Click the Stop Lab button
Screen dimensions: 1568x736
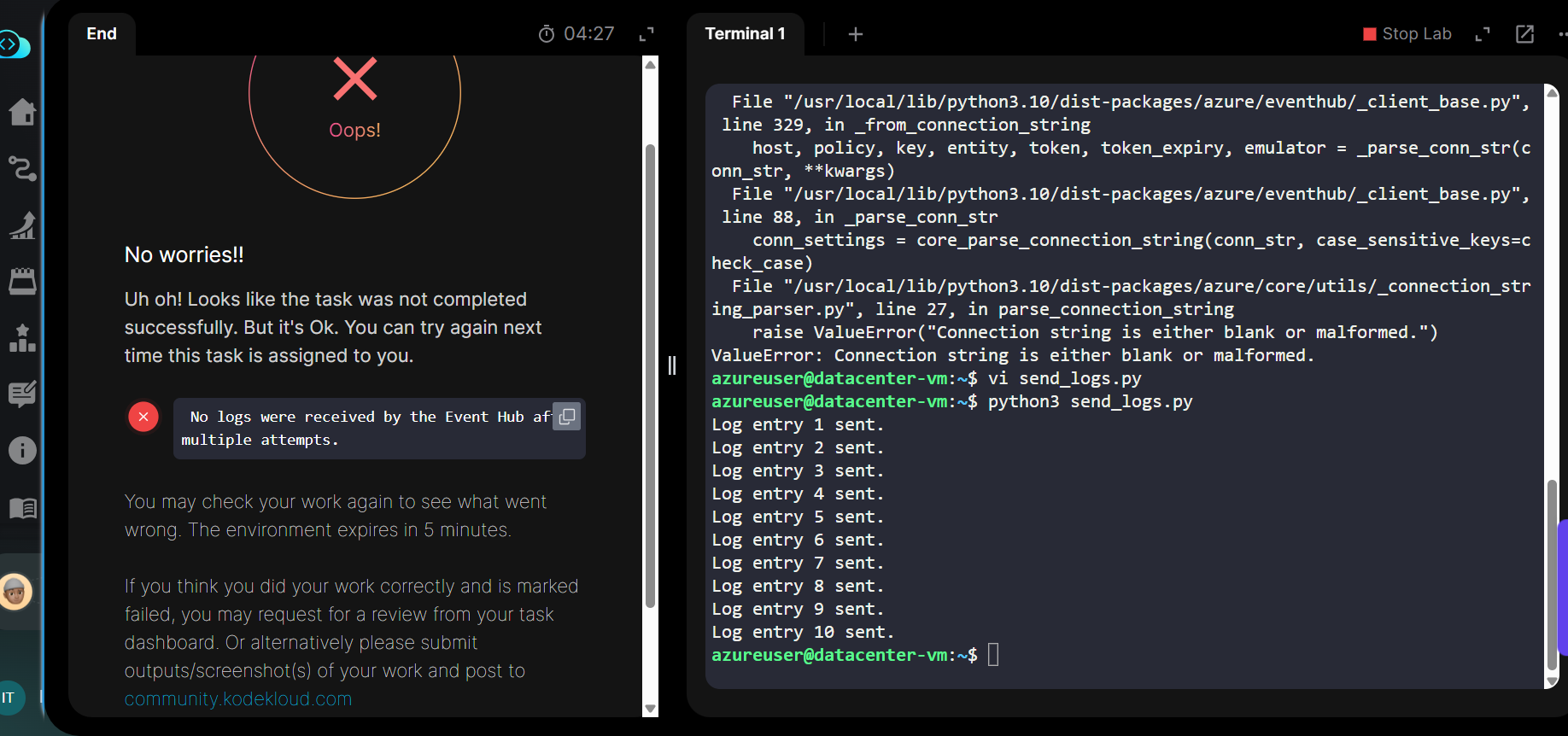(1407, 34)
